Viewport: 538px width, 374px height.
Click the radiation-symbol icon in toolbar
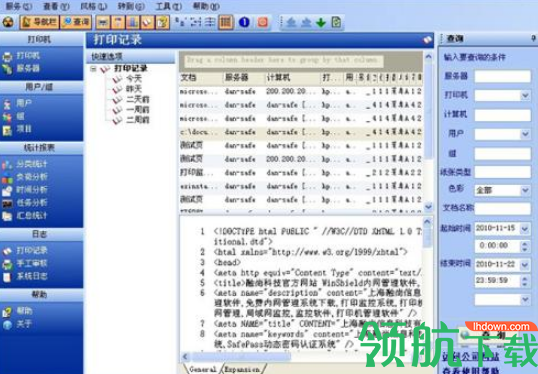(x=8, y=22)
